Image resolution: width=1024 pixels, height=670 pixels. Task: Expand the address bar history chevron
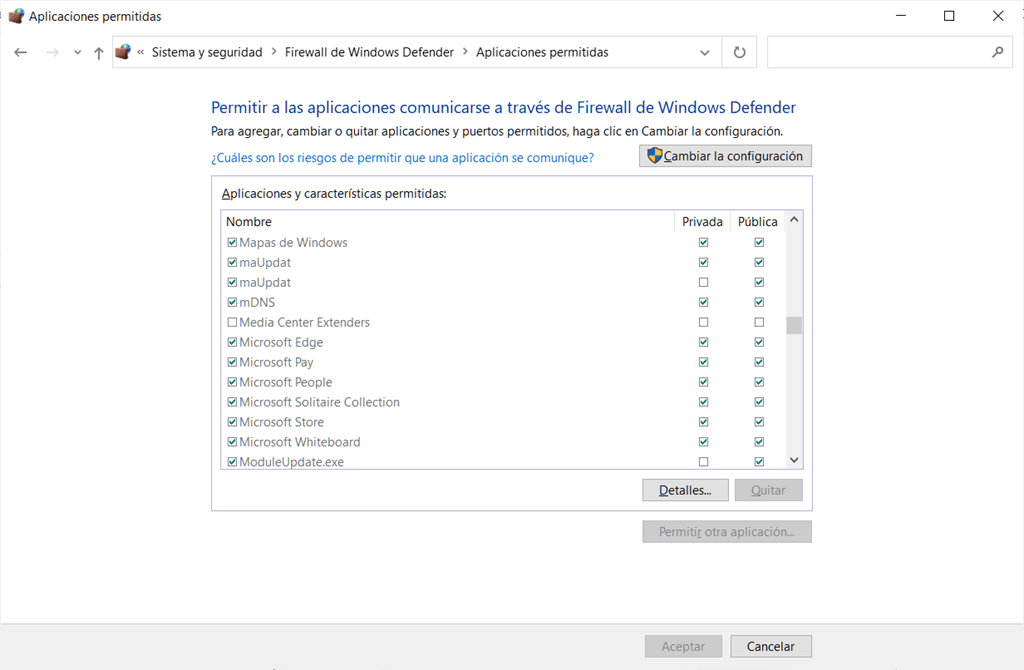point(705,53)
